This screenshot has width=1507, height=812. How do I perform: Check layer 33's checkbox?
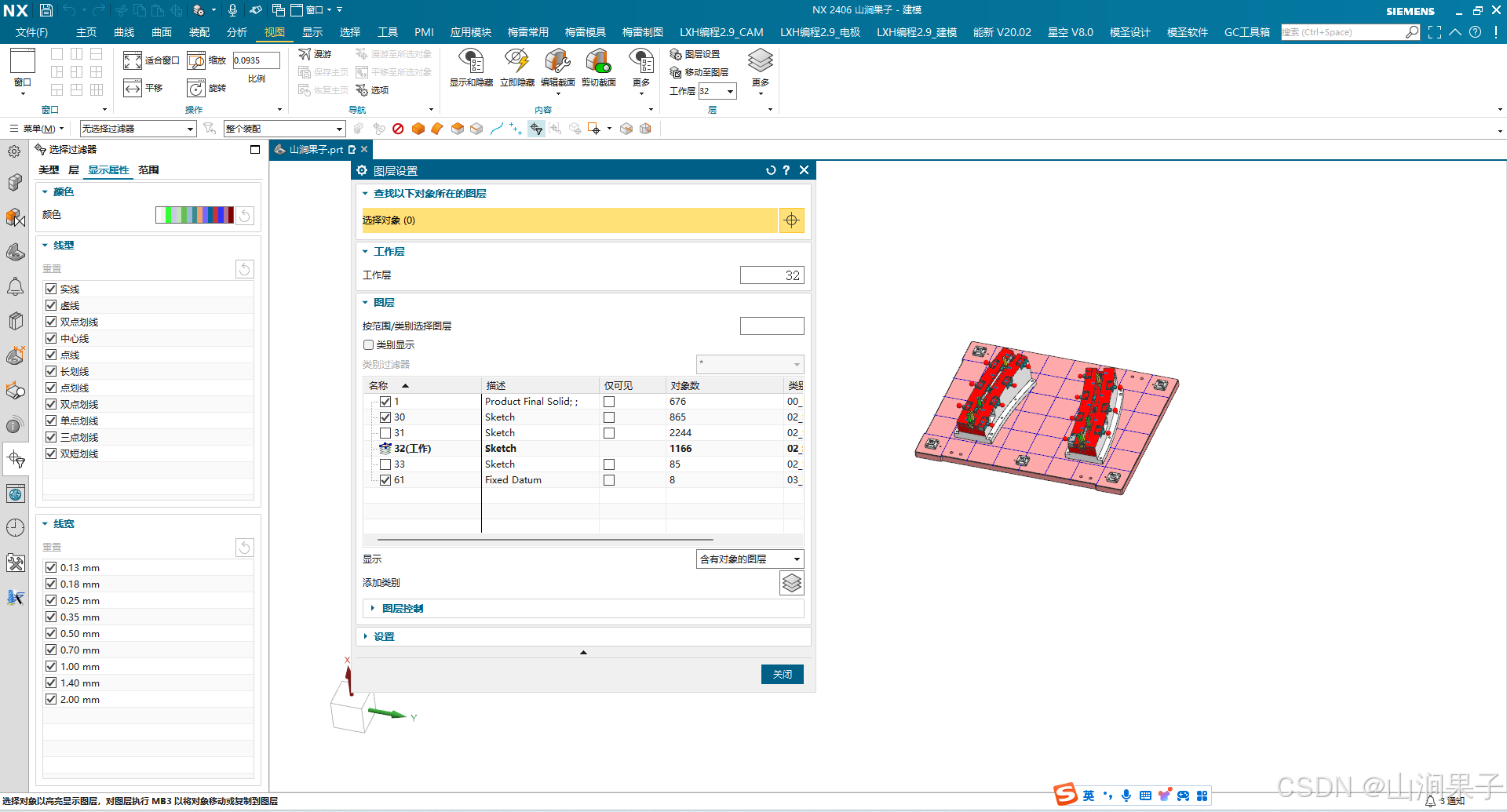pyautogui.click(x=385, y=464)
